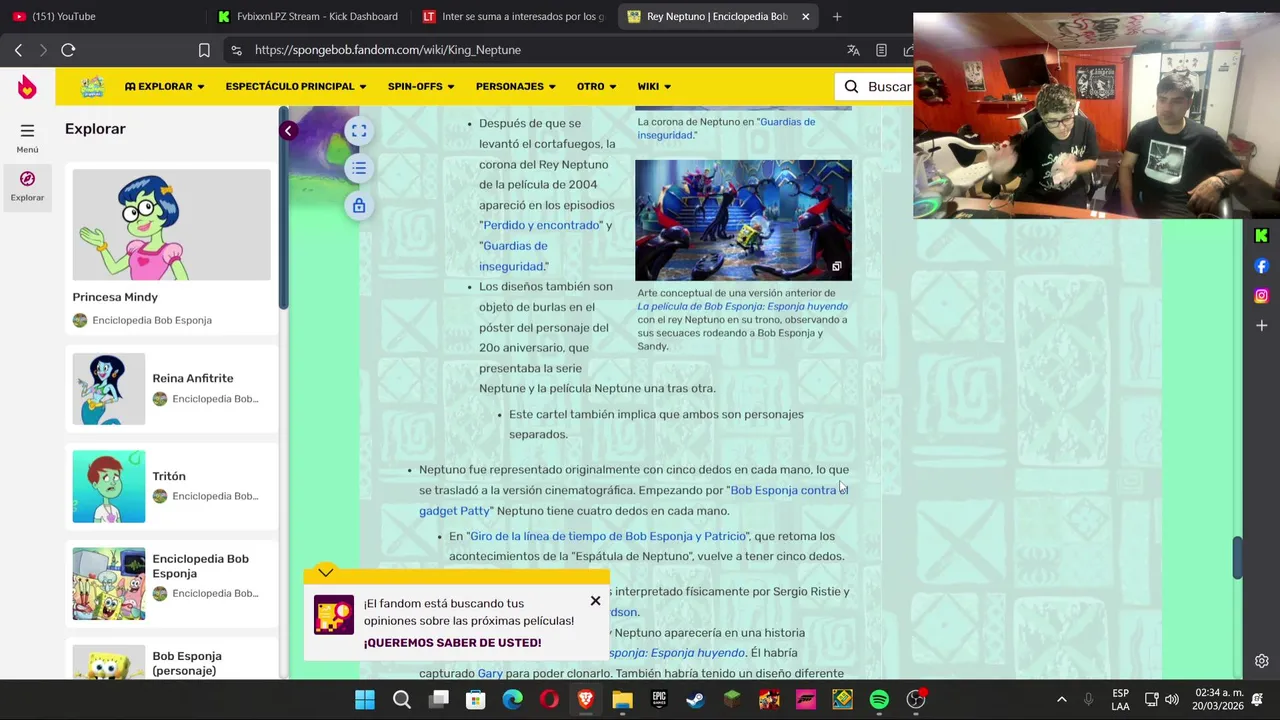
Task: Open the Giro de la línea de tiempo link
Action: point(607,536)
